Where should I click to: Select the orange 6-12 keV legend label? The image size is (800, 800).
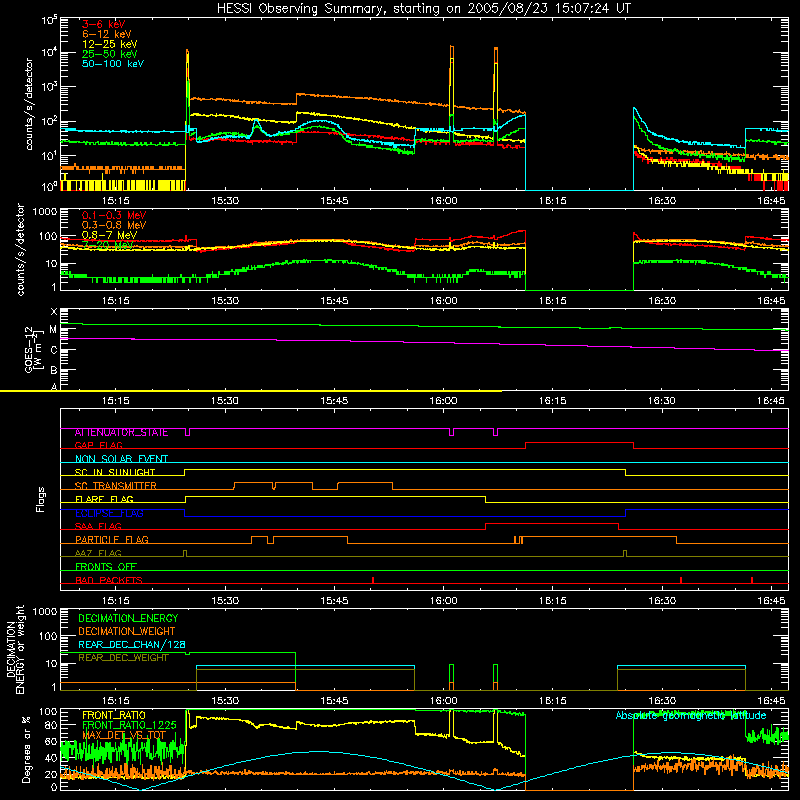[x=107, y=34]
